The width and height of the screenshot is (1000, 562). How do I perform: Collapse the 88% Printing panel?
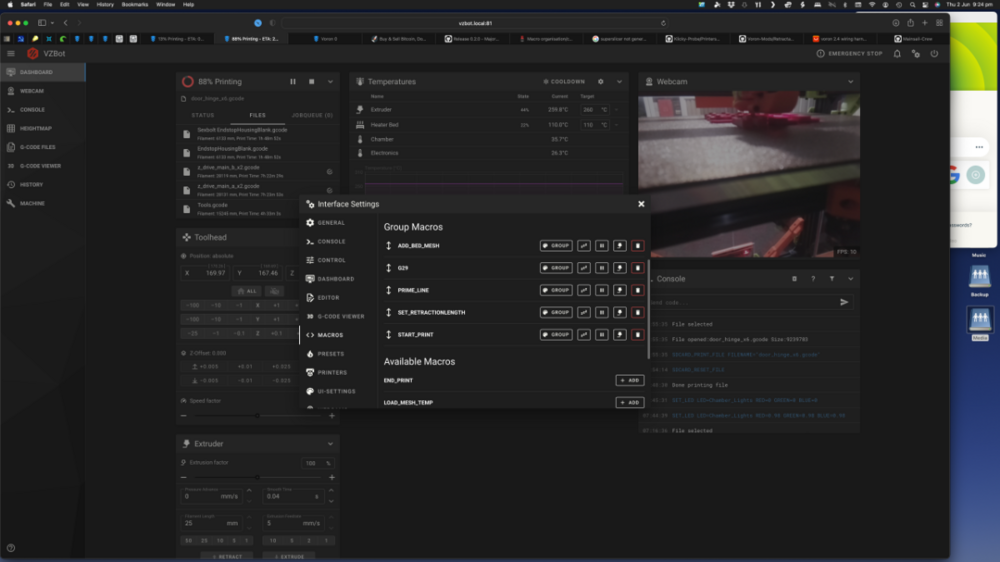(330, 82)
